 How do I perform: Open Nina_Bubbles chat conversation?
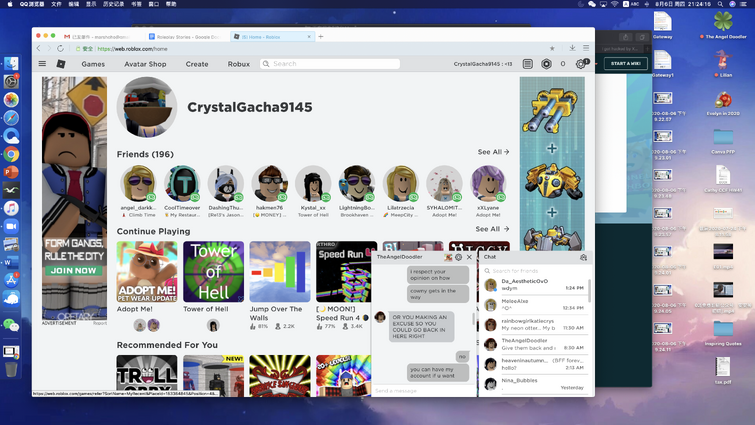coord(535,384)
